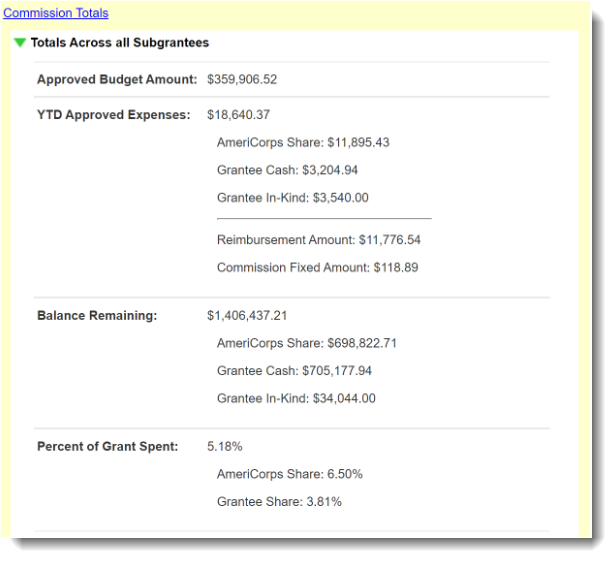Collapse the green Totals Across all Subgrantees triangle
The width and height of the screenshot is (615, 561).
click(20, 44)
